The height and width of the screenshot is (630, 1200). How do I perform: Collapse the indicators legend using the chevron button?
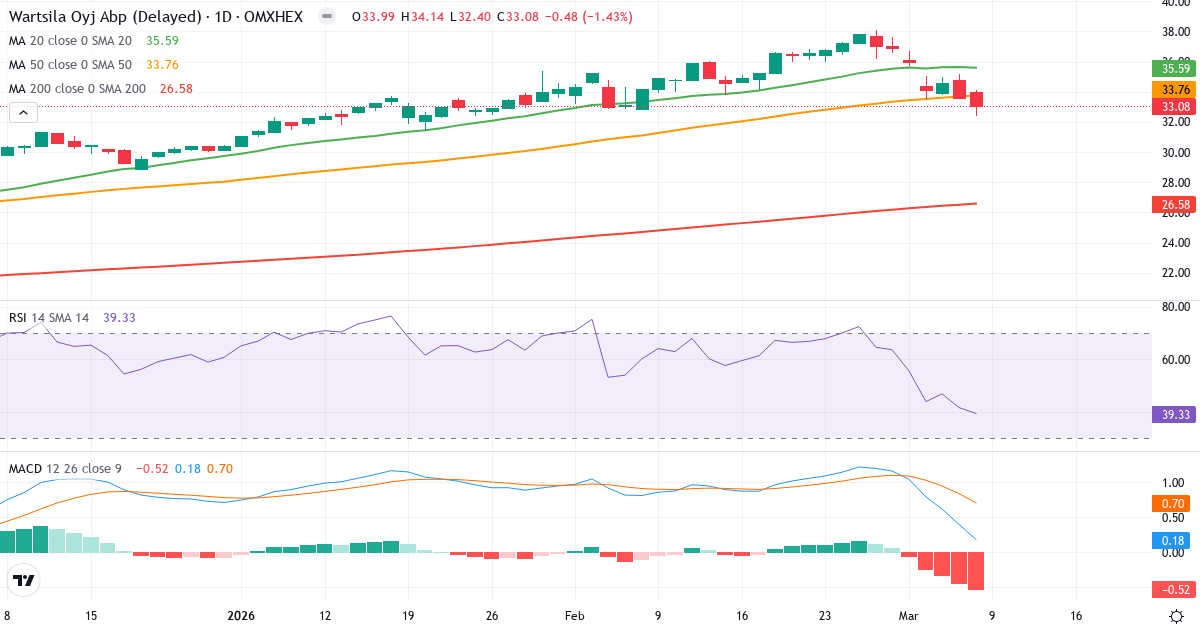point(22,112)
